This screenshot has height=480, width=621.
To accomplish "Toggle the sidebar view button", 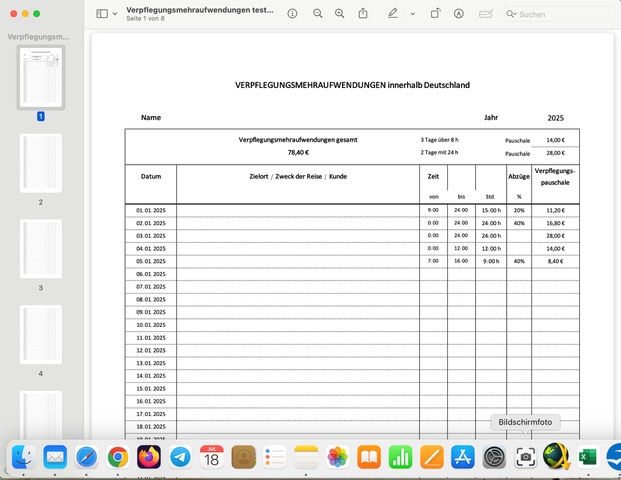I will [102, 14].
